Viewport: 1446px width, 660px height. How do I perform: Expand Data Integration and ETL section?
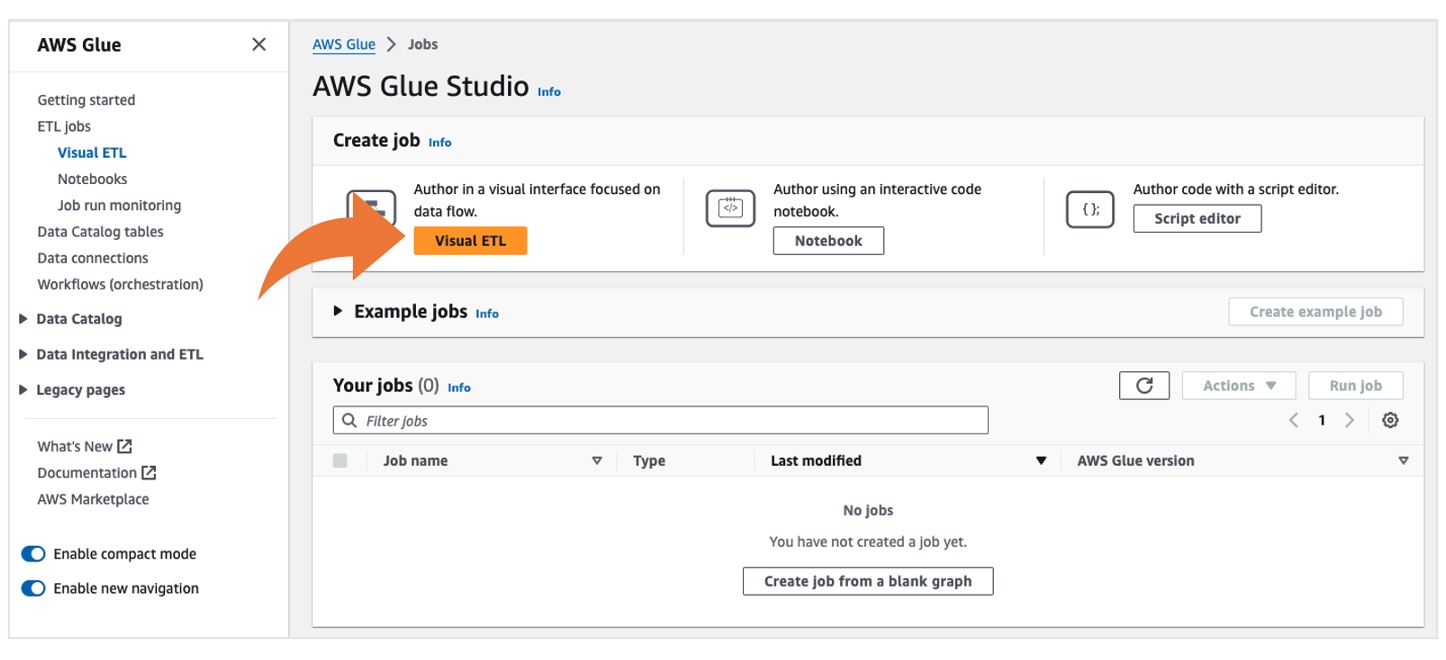(23, 355)
